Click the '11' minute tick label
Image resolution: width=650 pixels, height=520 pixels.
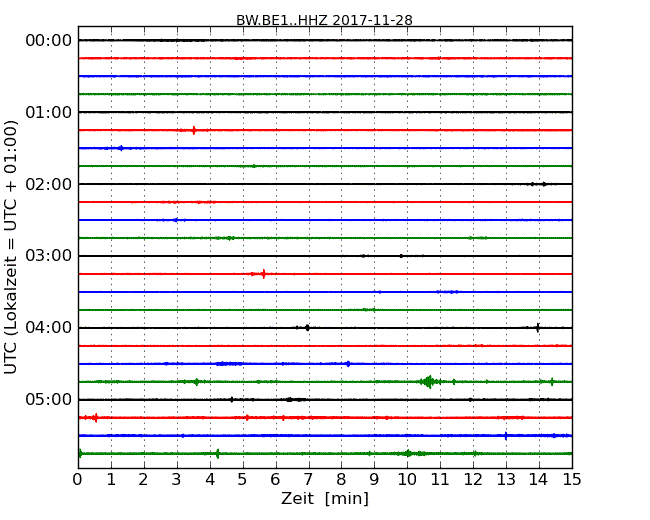[440, 480]
